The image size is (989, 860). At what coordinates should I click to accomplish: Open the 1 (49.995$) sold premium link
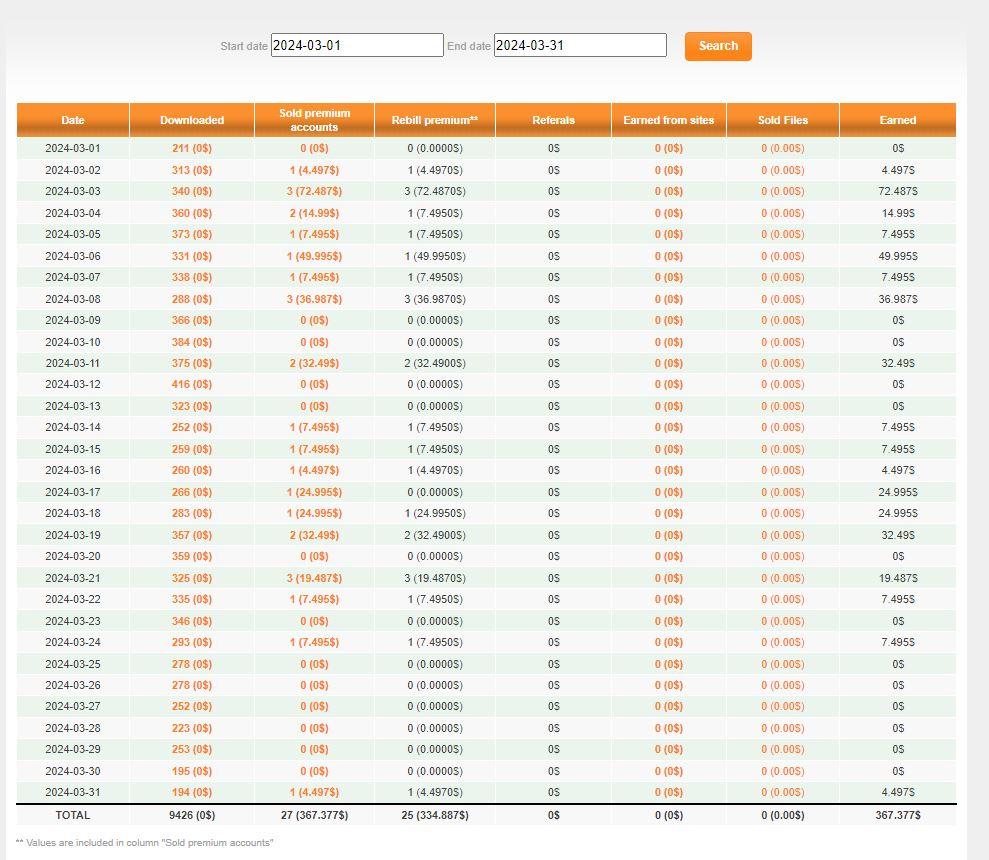[x=314, y=256]
